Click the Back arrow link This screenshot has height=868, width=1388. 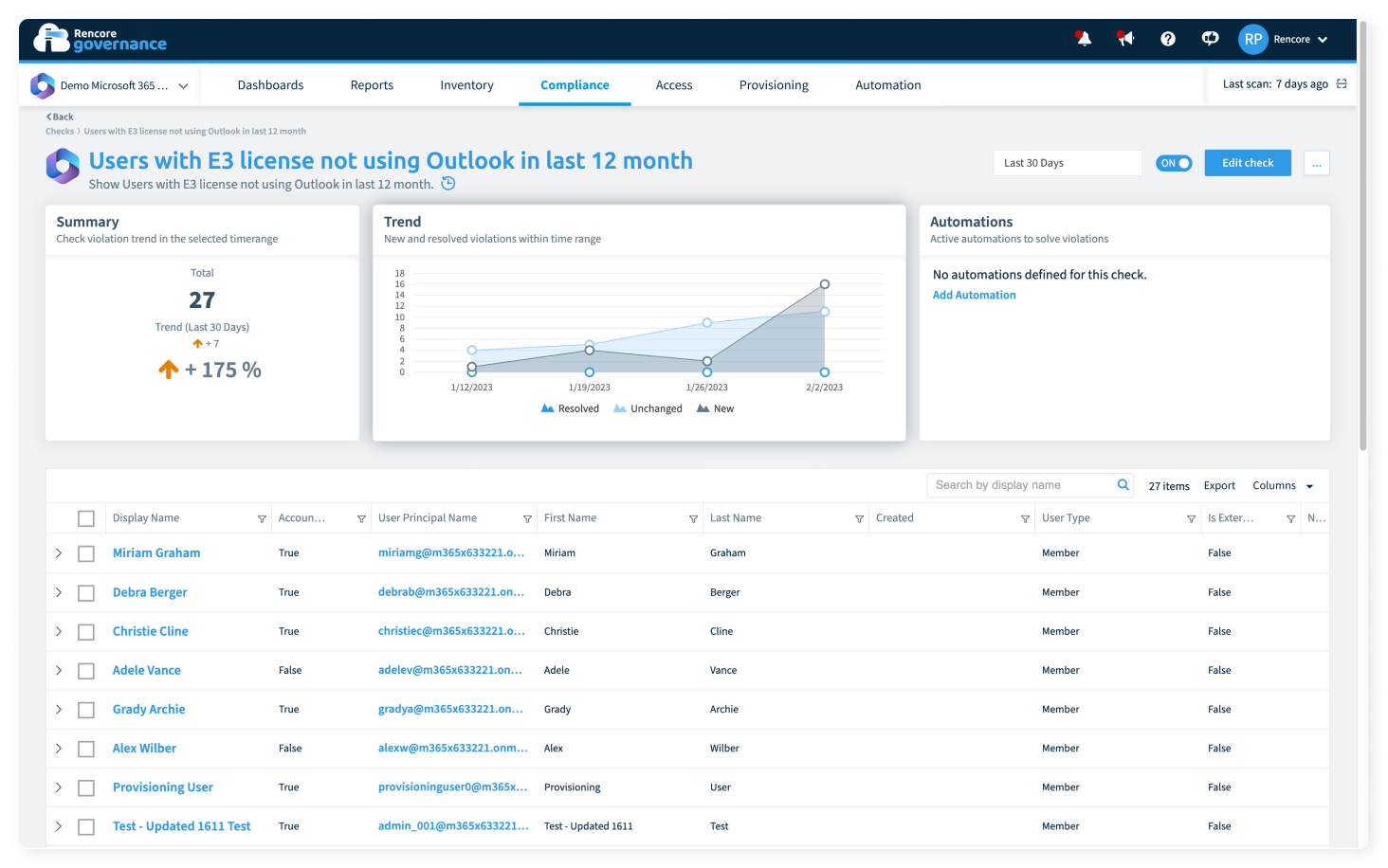pyautogui.click(x=60, y=117)
